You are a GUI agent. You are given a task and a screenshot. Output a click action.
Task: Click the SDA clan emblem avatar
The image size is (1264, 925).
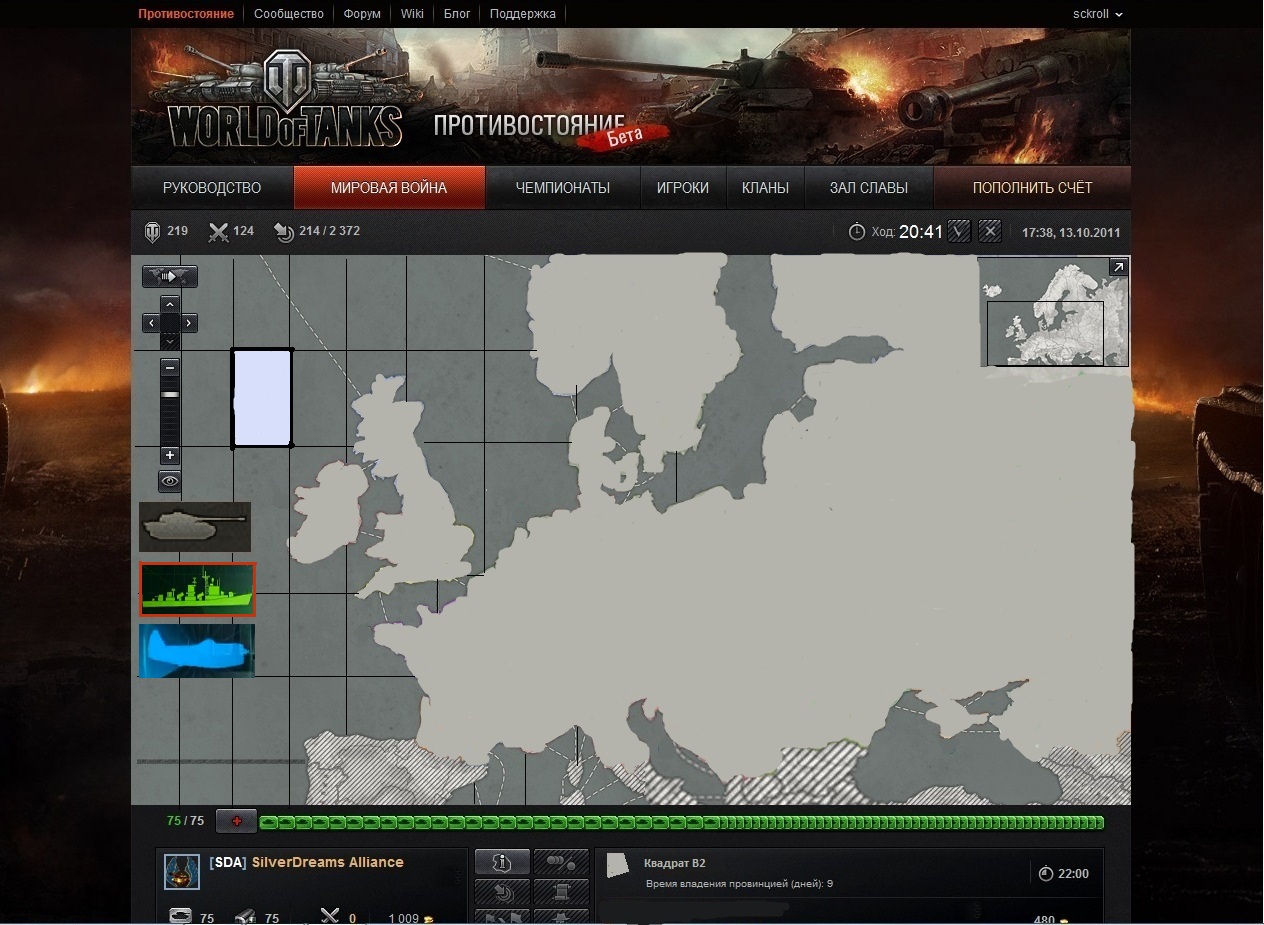(x=181, y=872)
